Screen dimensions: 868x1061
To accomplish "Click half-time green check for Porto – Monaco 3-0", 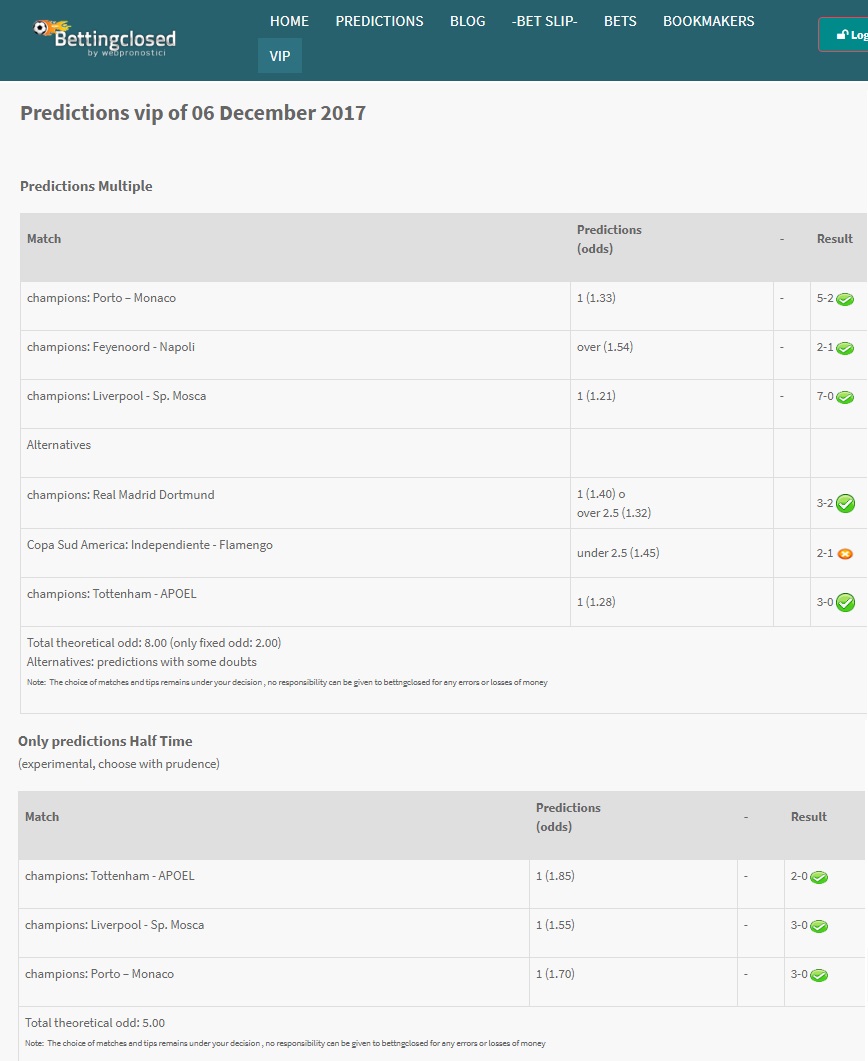I will coord(819,975).
